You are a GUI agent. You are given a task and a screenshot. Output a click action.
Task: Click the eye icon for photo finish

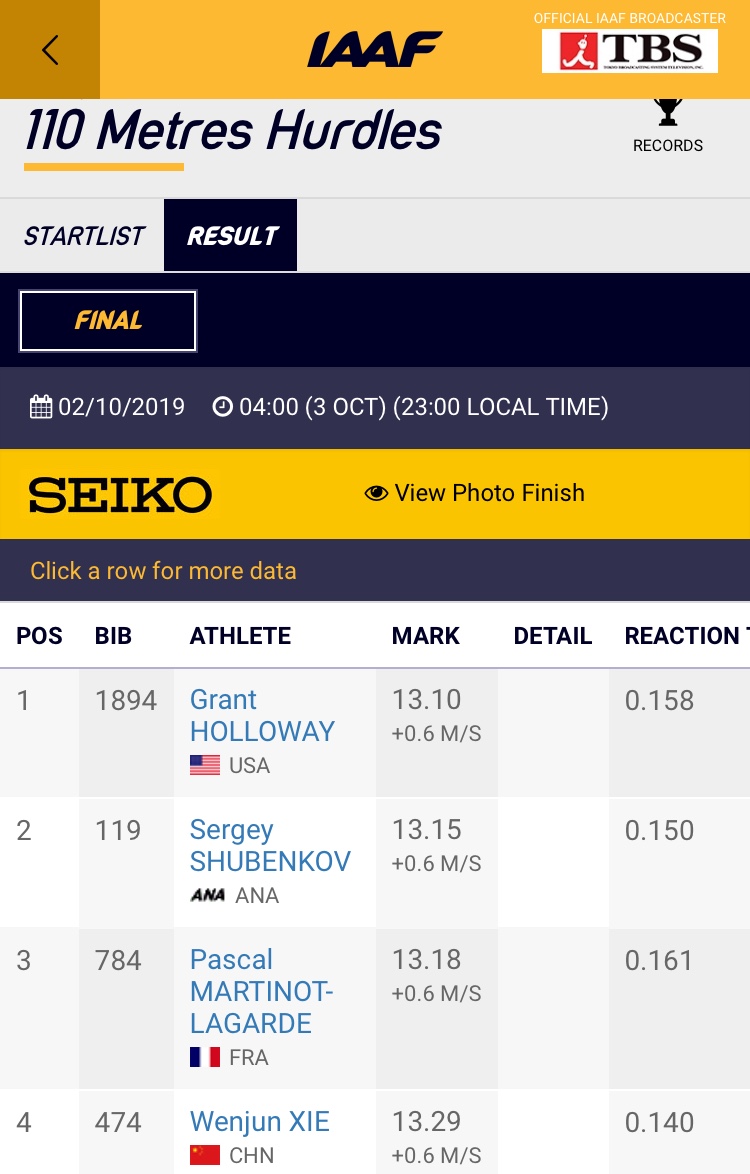[x=376, y=493]
